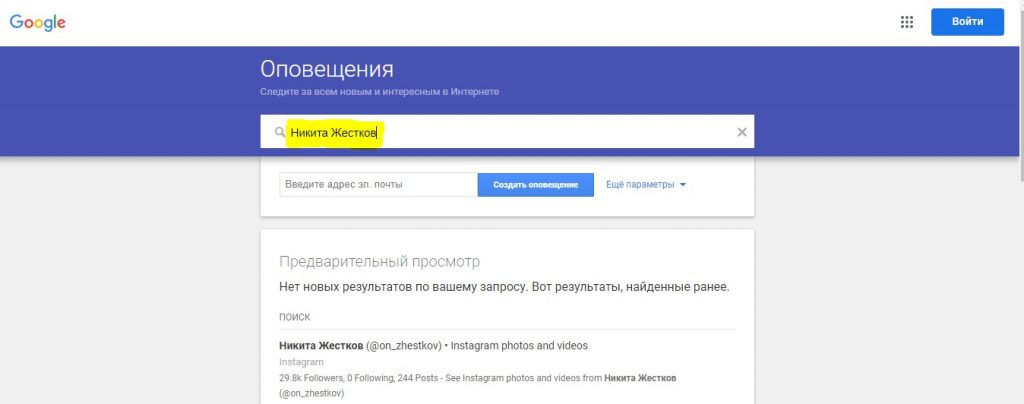The width and height of the screenshot is (1024, 404).
Task: Click the Создать оповещение button
Action: 536,185
